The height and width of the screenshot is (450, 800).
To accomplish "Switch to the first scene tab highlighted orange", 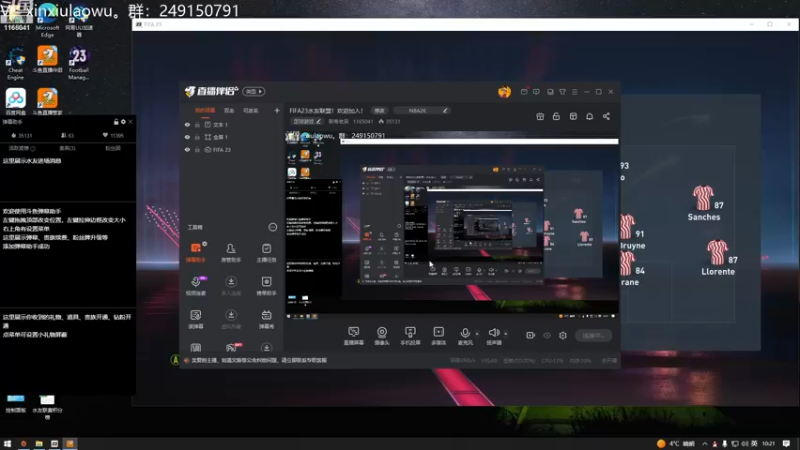I will [x=205, y=111].
